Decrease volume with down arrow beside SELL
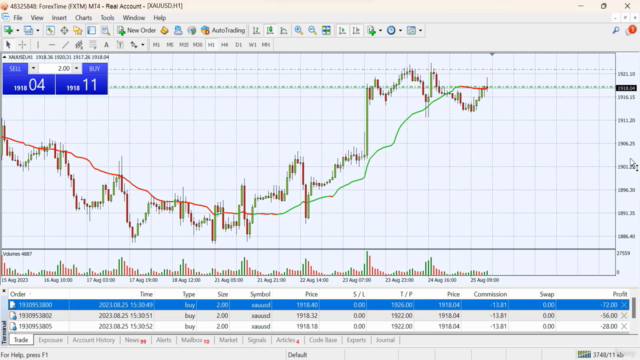This screenshot has width=640, height=360. tap(33, 69)
